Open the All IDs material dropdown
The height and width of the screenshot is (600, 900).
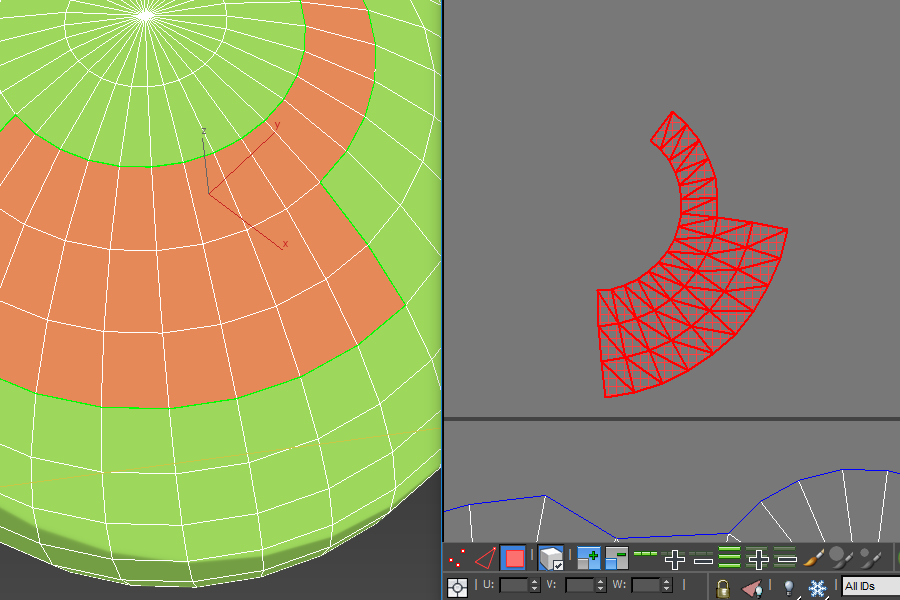pos(870,586)
